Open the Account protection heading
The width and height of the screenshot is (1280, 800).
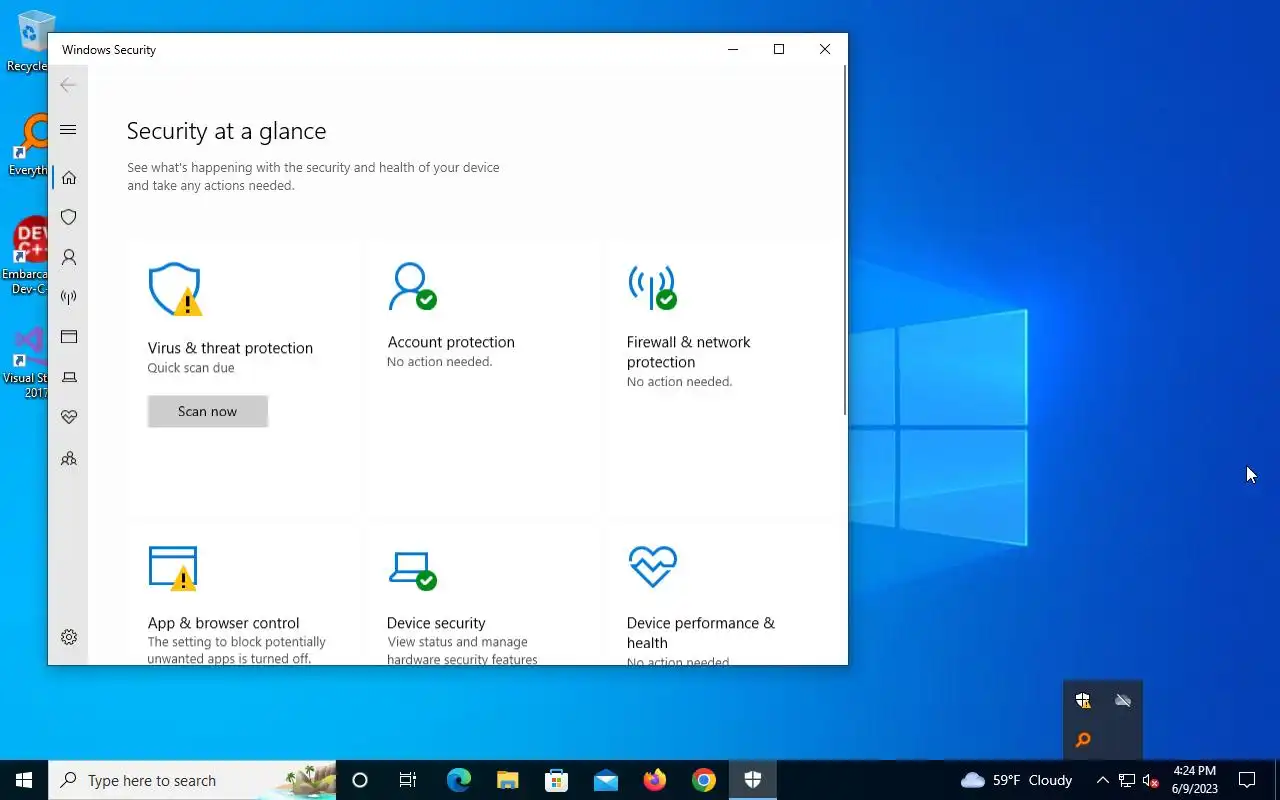coord(451,342)
